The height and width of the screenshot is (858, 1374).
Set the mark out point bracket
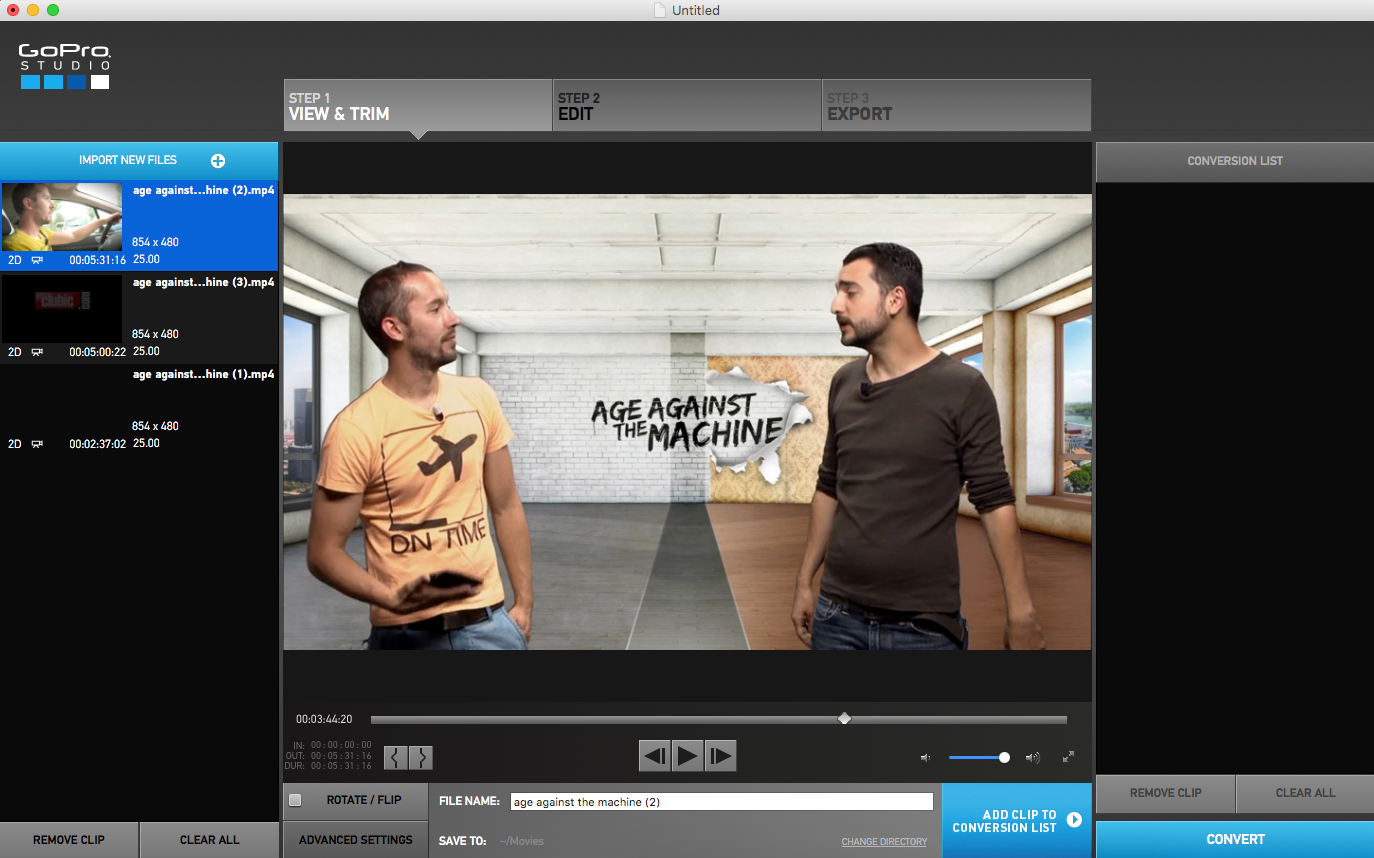(422, 757)
